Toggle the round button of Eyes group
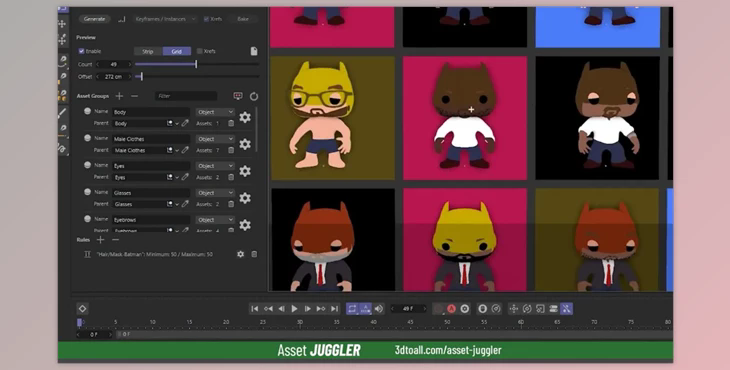 tap(87, 165)
